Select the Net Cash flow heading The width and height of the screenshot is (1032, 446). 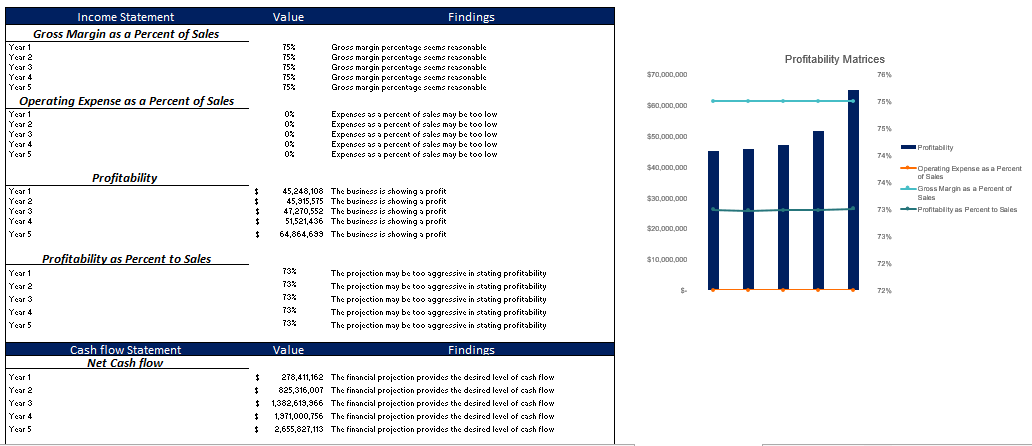(125, 363)
